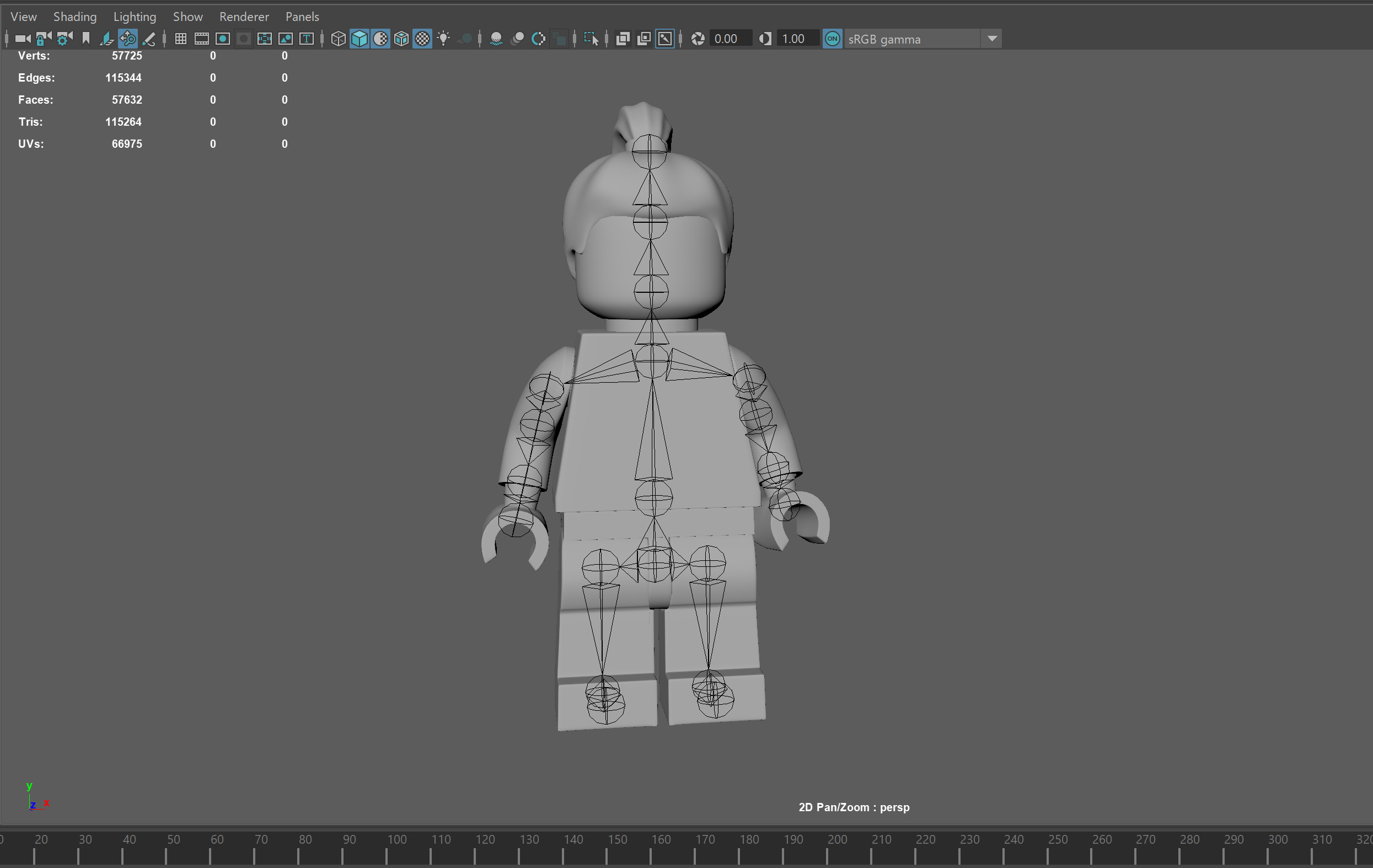Click the Tris count 115264
This screenshot has height=868, width=1373.
coord(123,122)
